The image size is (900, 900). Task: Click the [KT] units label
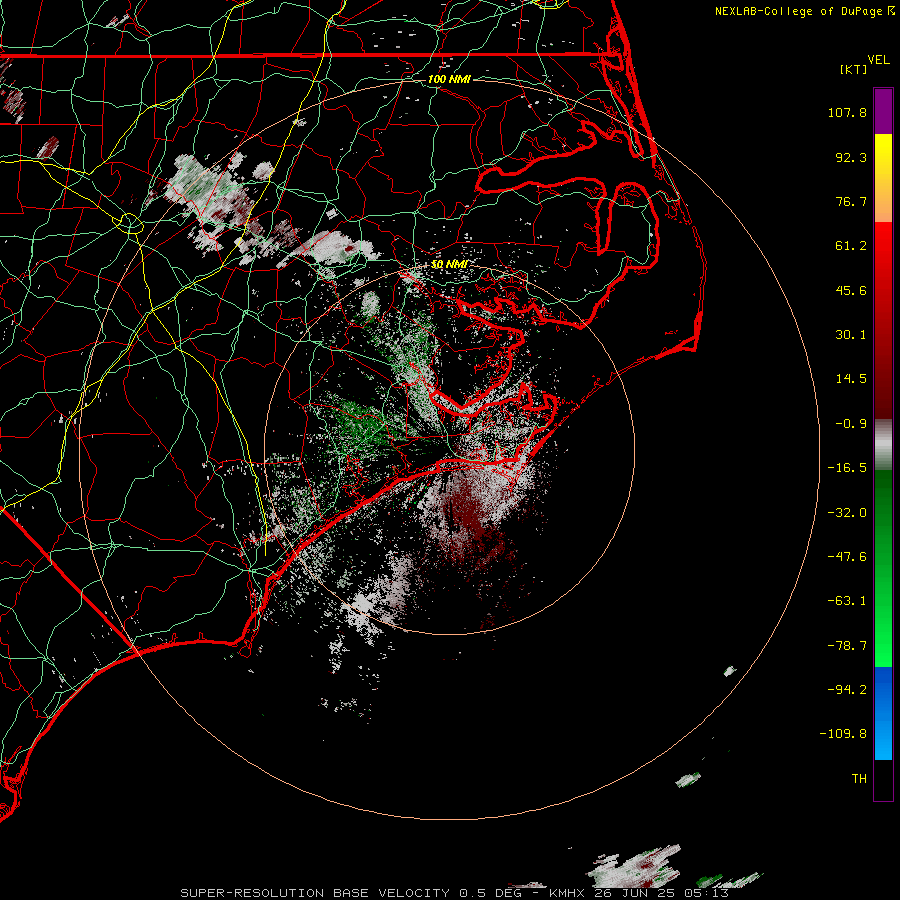coord(854,69)
